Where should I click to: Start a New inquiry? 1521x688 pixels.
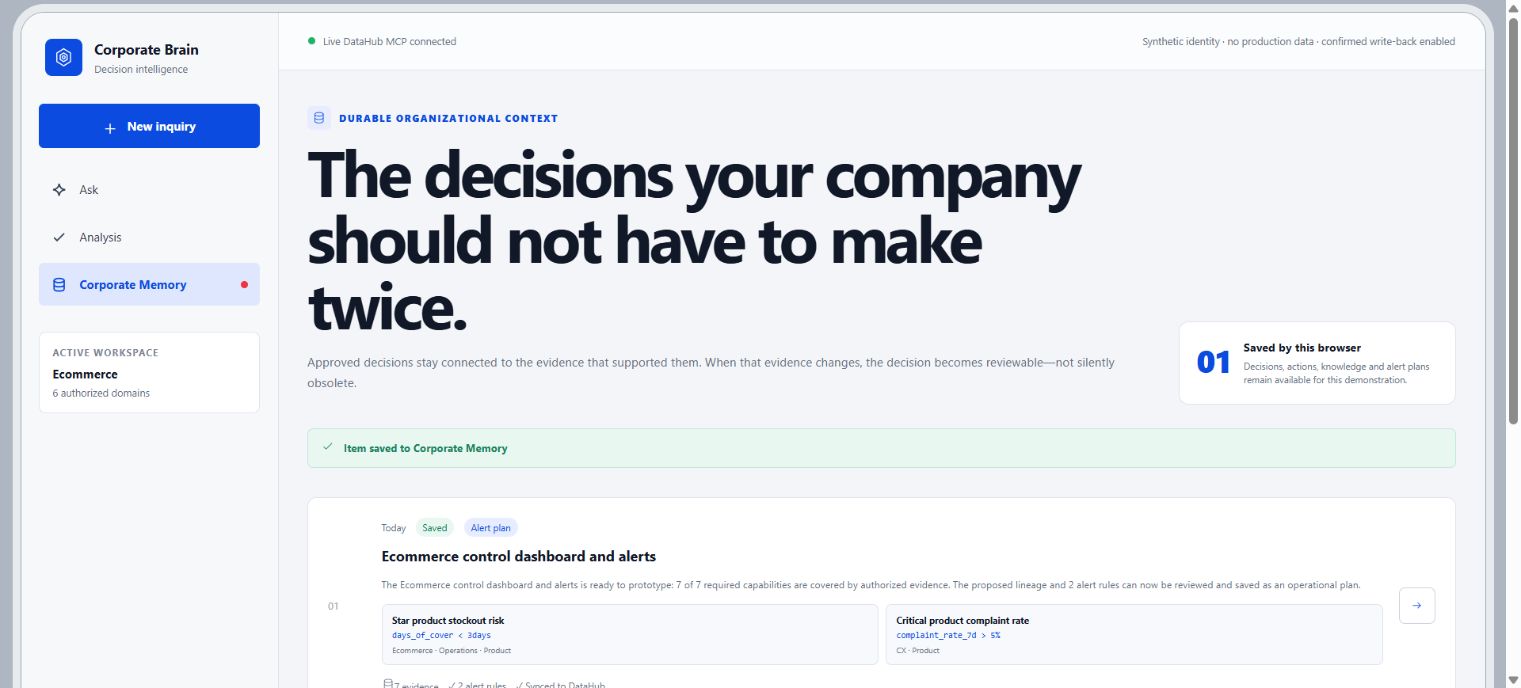tap(149, 126)
